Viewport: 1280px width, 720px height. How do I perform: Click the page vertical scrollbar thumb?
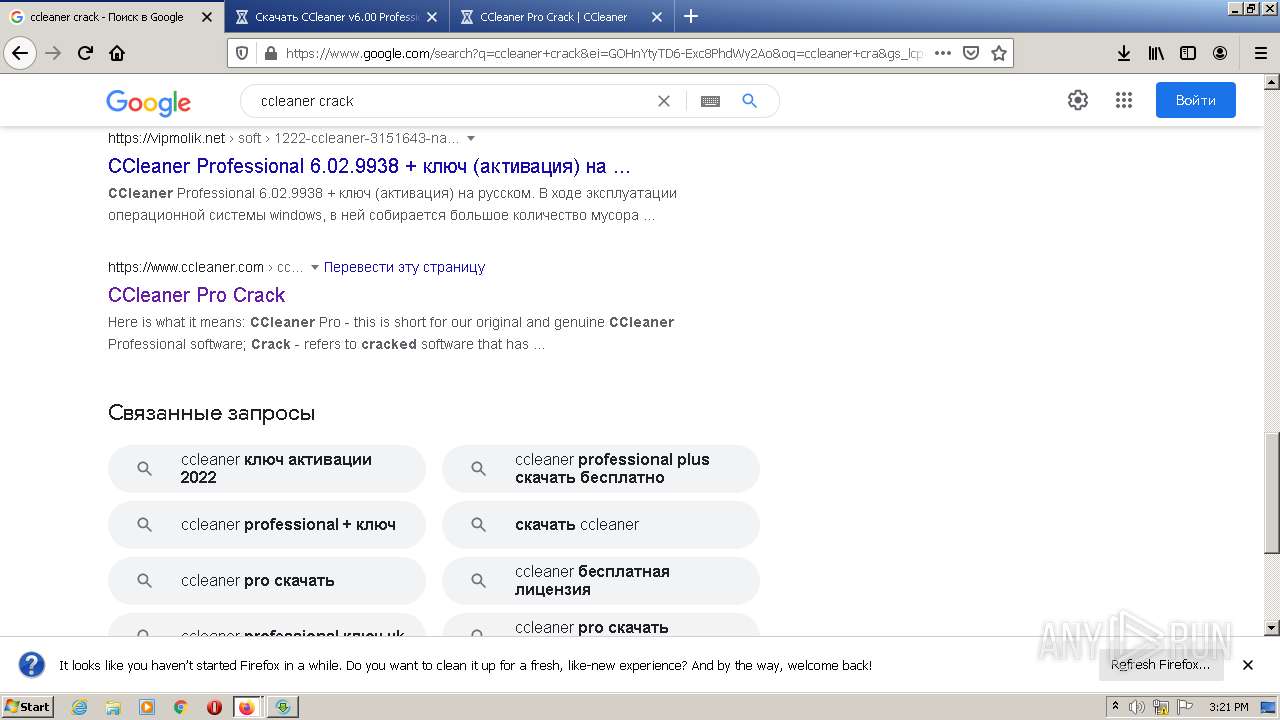tap(1272, 492)
